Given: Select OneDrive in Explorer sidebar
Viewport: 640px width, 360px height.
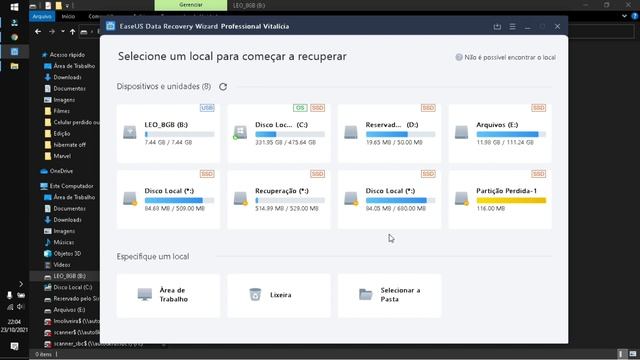Looking at the screenshot, I should click(57, 171).
